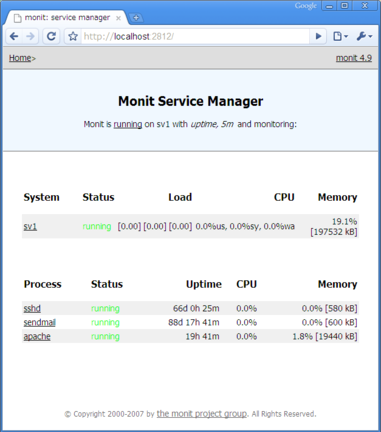Click the sshd uptime 66d 0h 25m
The width and height of the screenshot is (381, 432).
point(196,308)
